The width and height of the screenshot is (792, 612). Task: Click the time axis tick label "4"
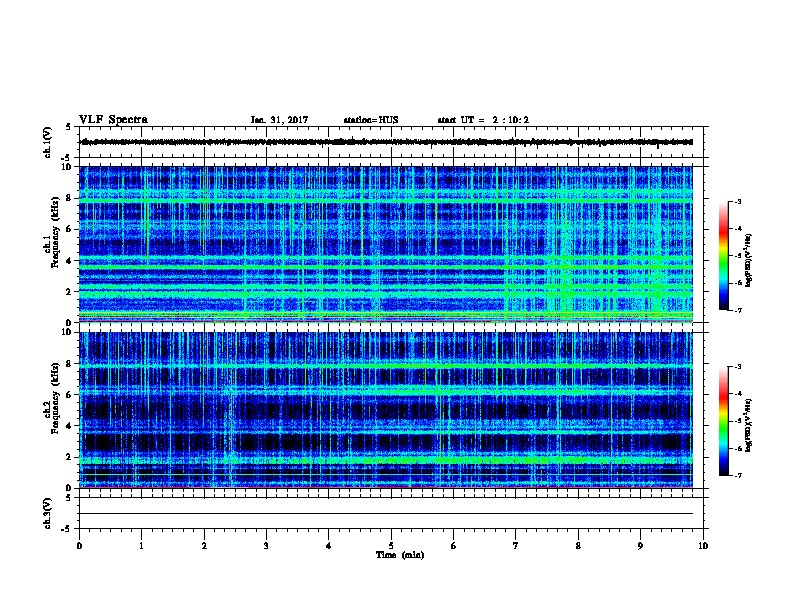pyautogui.click(x=329, y=546)
